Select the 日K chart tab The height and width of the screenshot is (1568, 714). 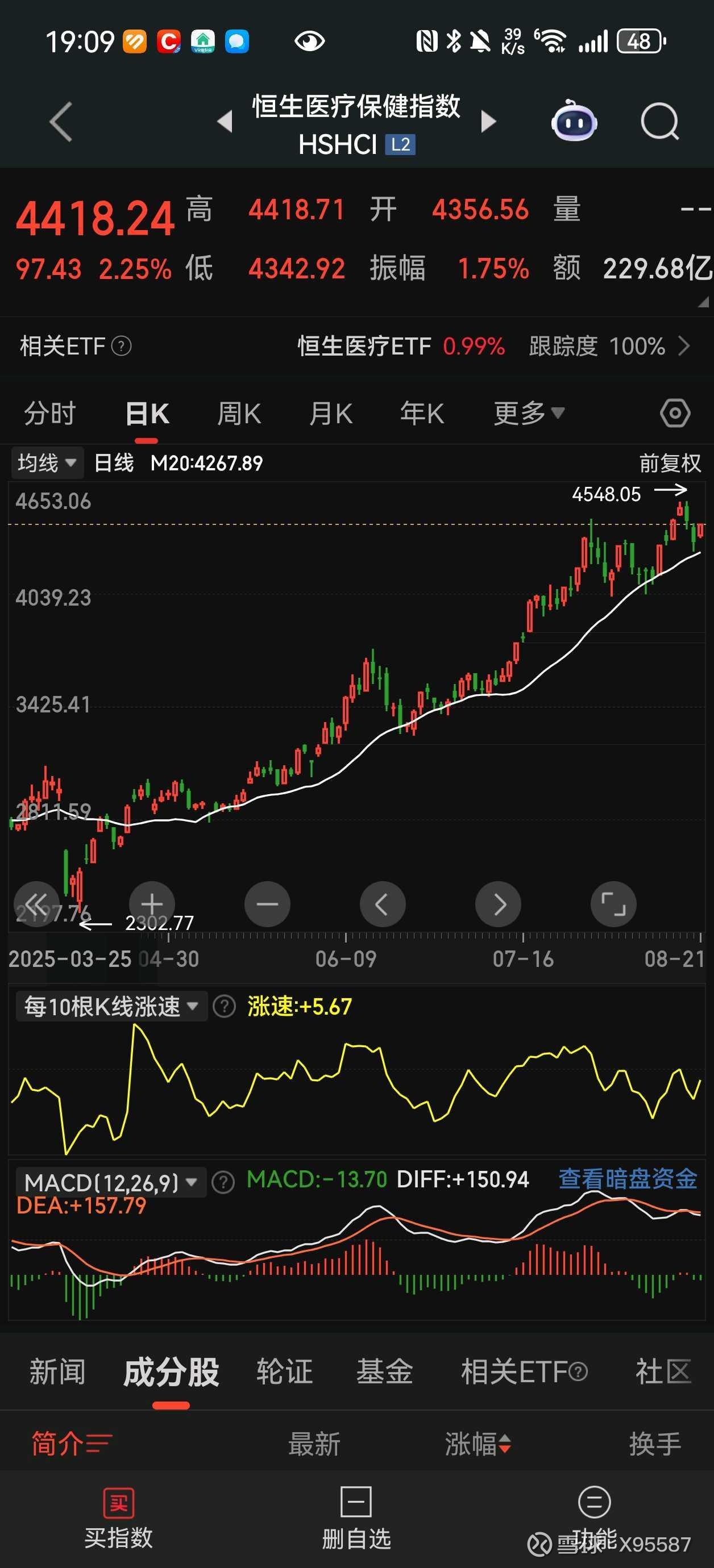[147, 414]
